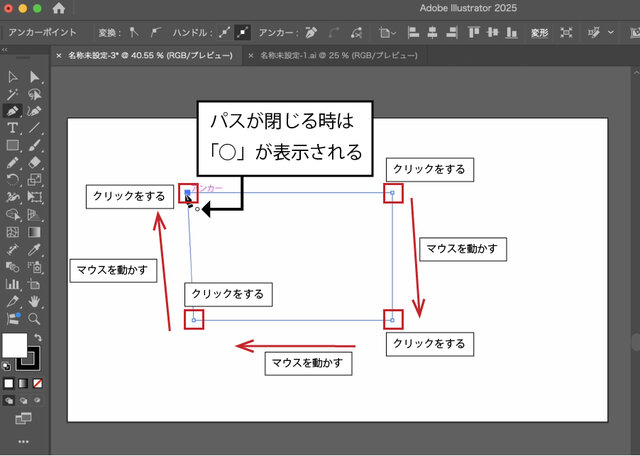Convert selected anchor to smooth

coord(156,32)
